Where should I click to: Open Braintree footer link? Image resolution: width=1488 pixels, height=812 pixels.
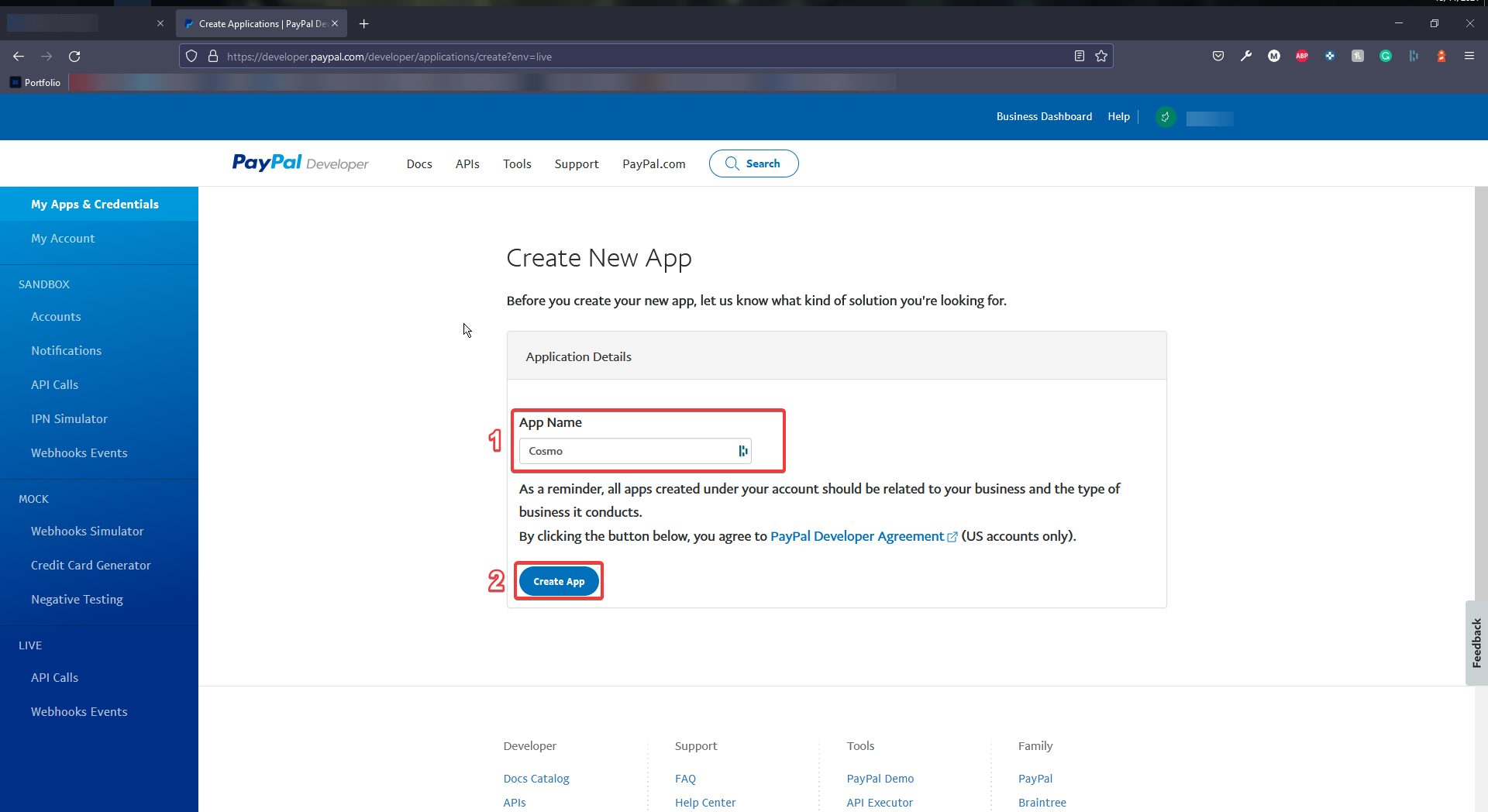pos(1042,803)
